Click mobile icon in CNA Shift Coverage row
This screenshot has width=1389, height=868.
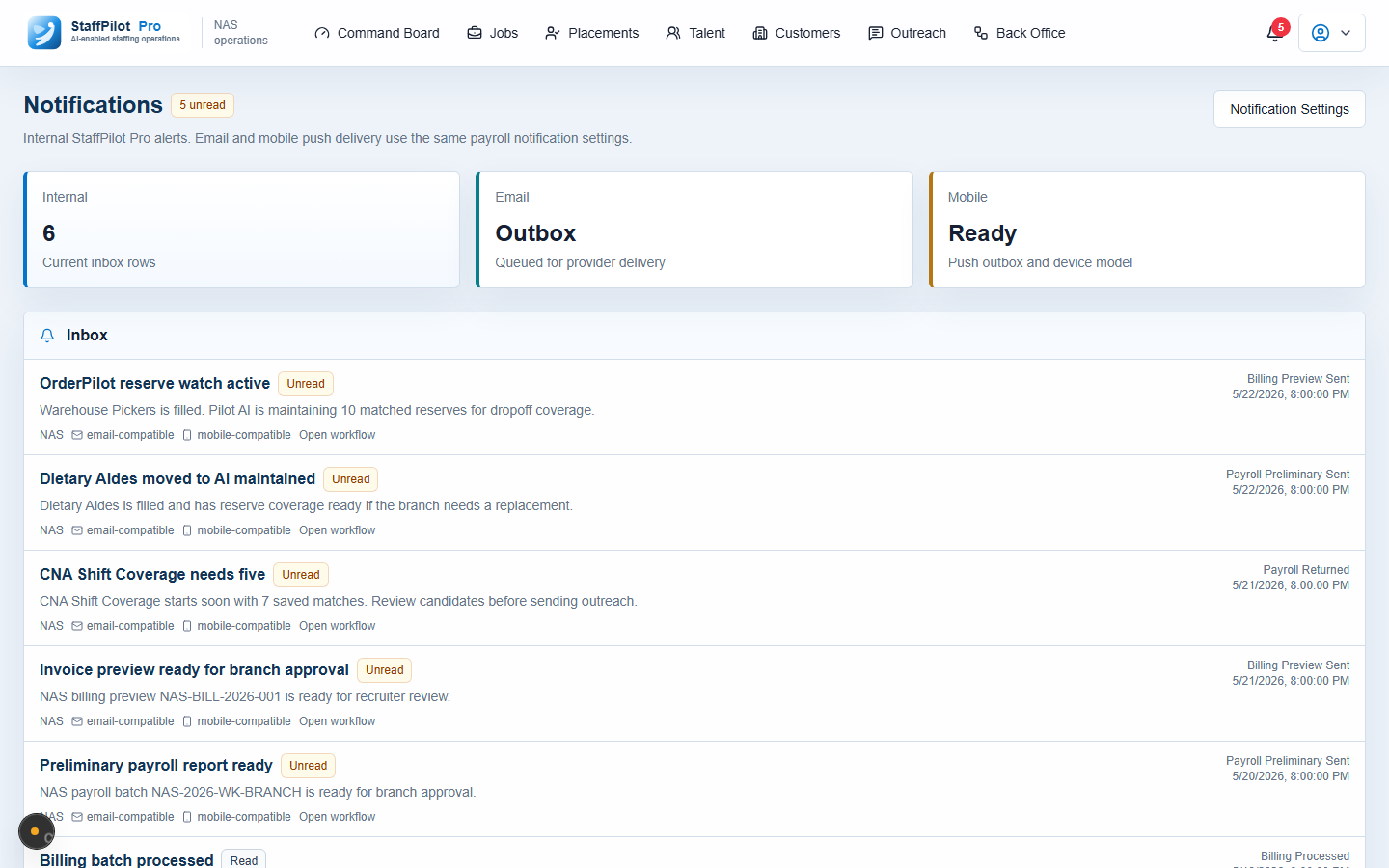[x=187, y=626]
